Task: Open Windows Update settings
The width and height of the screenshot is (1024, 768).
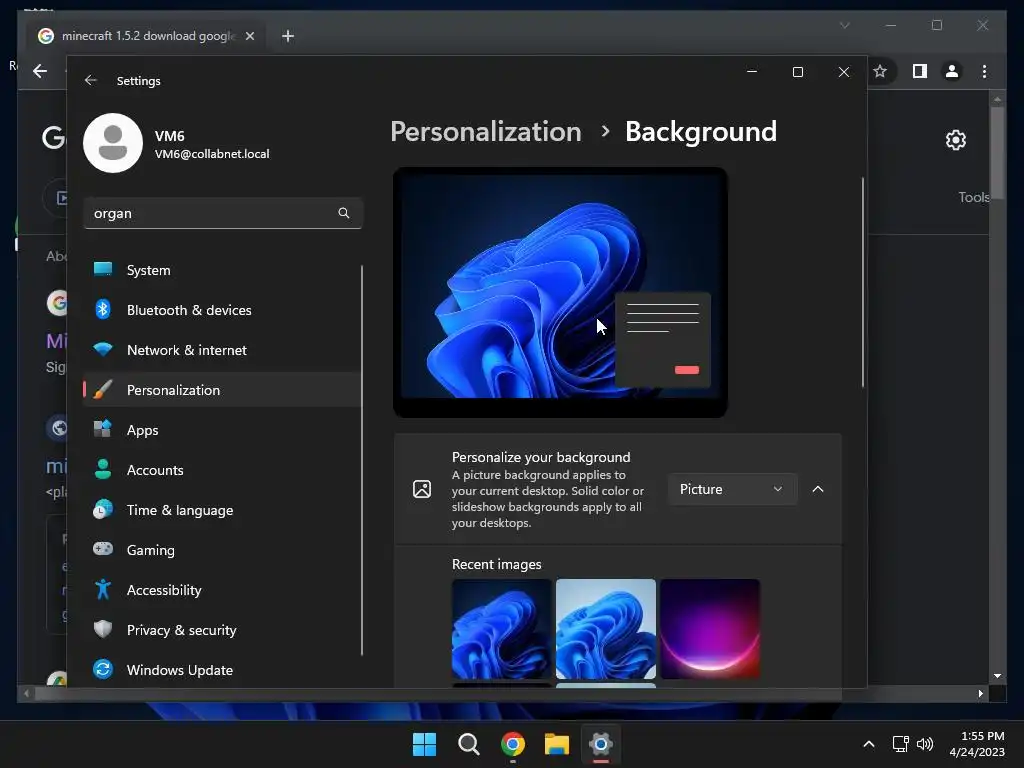Action: 222,670
